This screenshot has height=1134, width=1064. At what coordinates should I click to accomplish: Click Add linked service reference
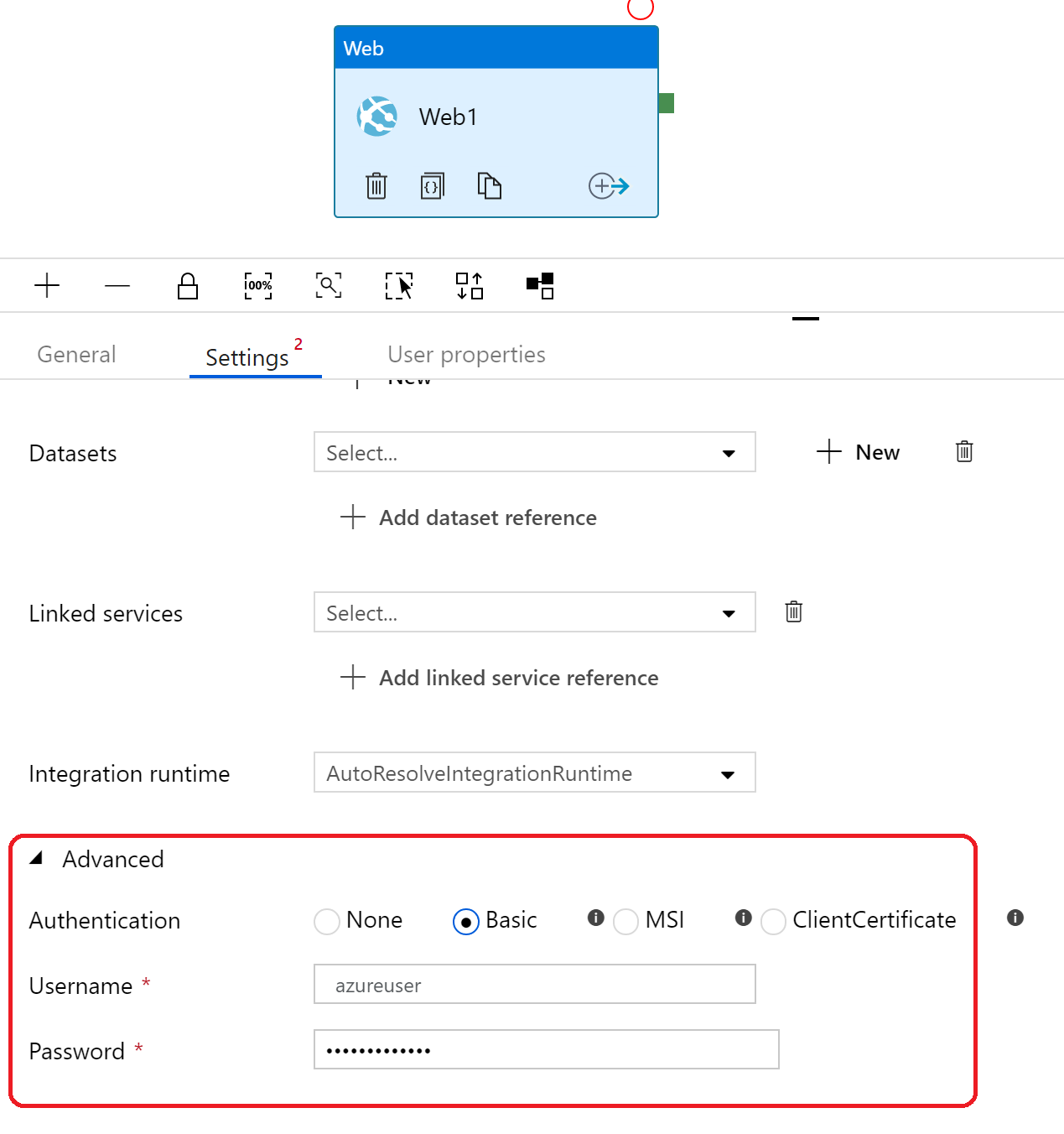[x=500, y=678]
